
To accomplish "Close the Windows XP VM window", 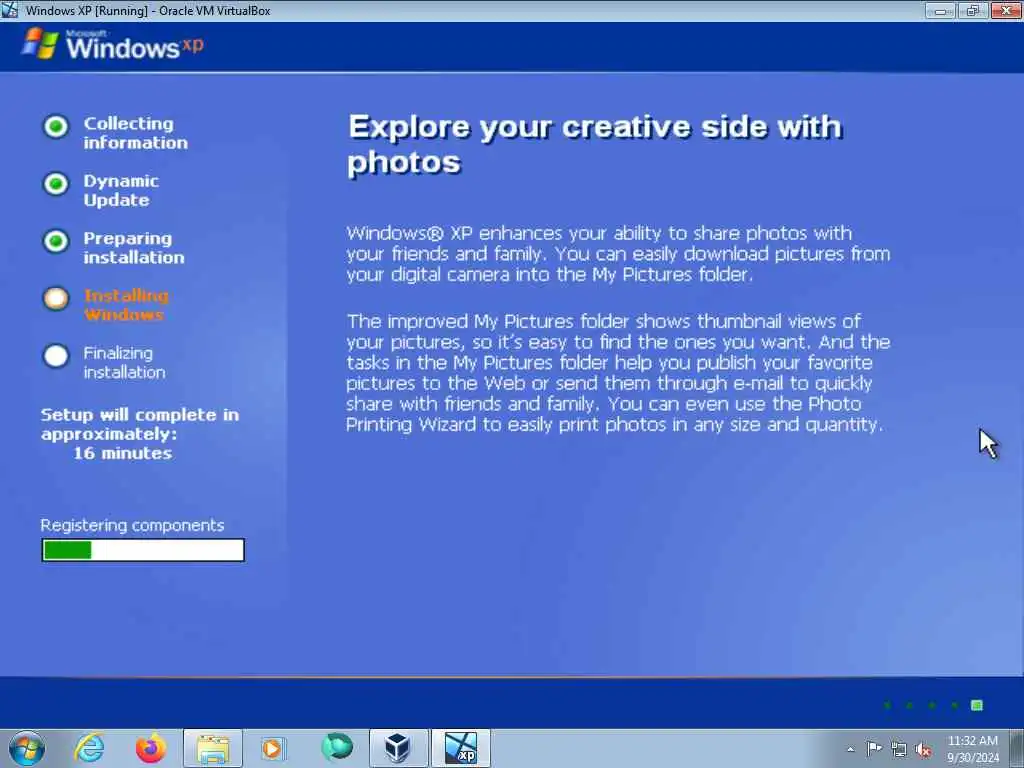I will point(1006,10).
